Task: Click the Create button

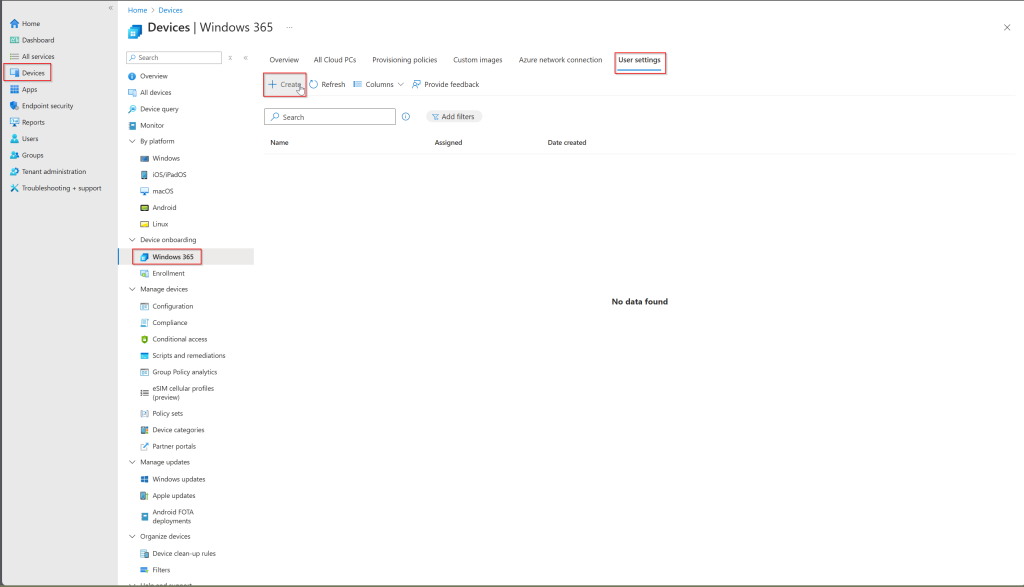Action: [x=285, y=84]
